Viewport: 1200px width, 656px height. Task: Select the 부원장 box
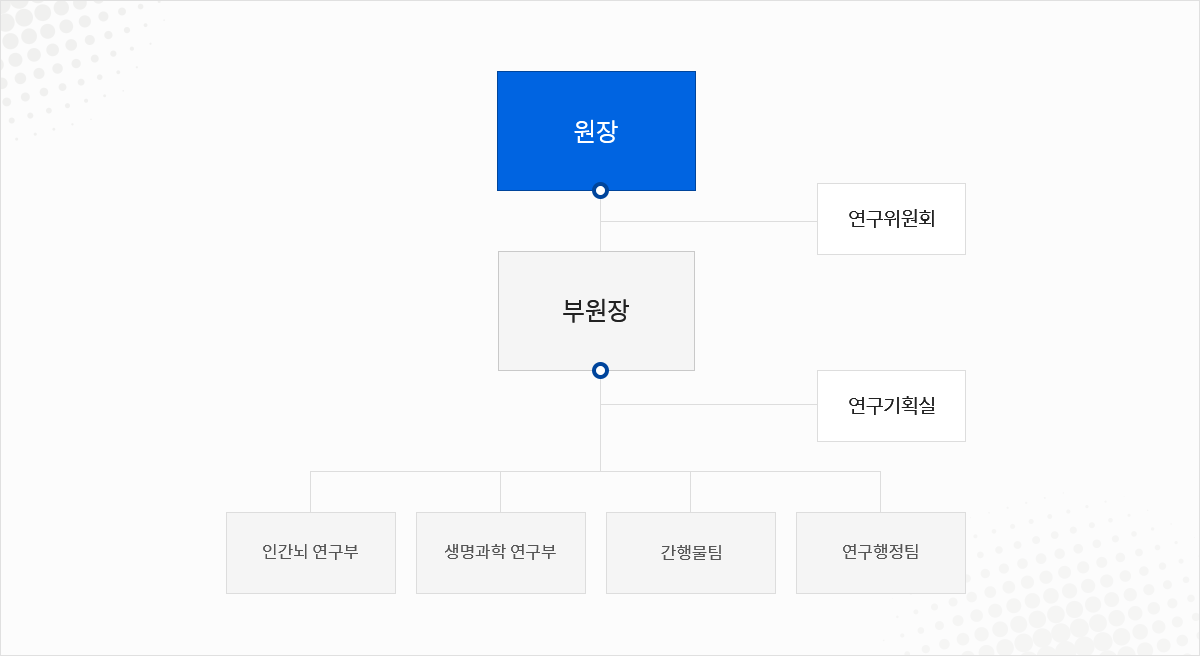(x=596, y=311)
